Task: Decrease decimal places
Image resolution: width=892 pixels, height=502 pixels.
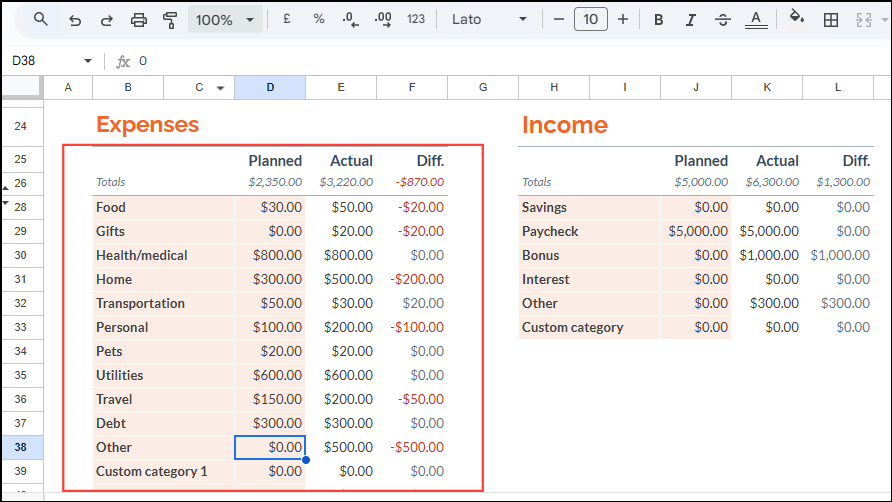Action: point(350,20)
